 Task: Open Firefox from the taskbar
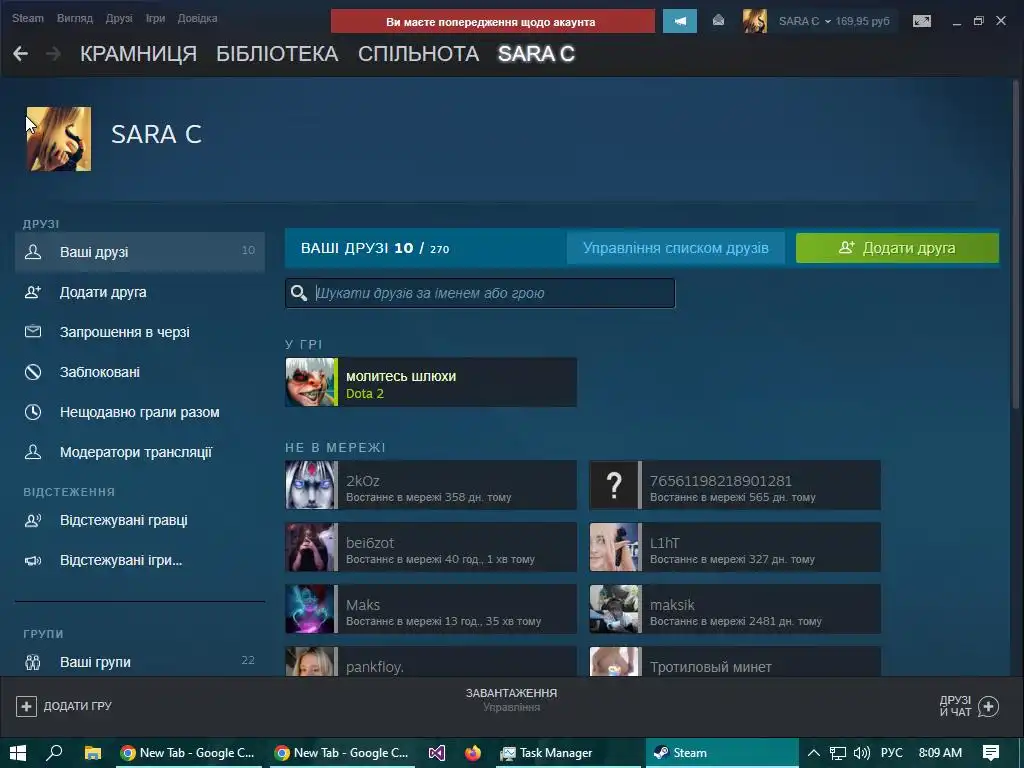point(473,753)
